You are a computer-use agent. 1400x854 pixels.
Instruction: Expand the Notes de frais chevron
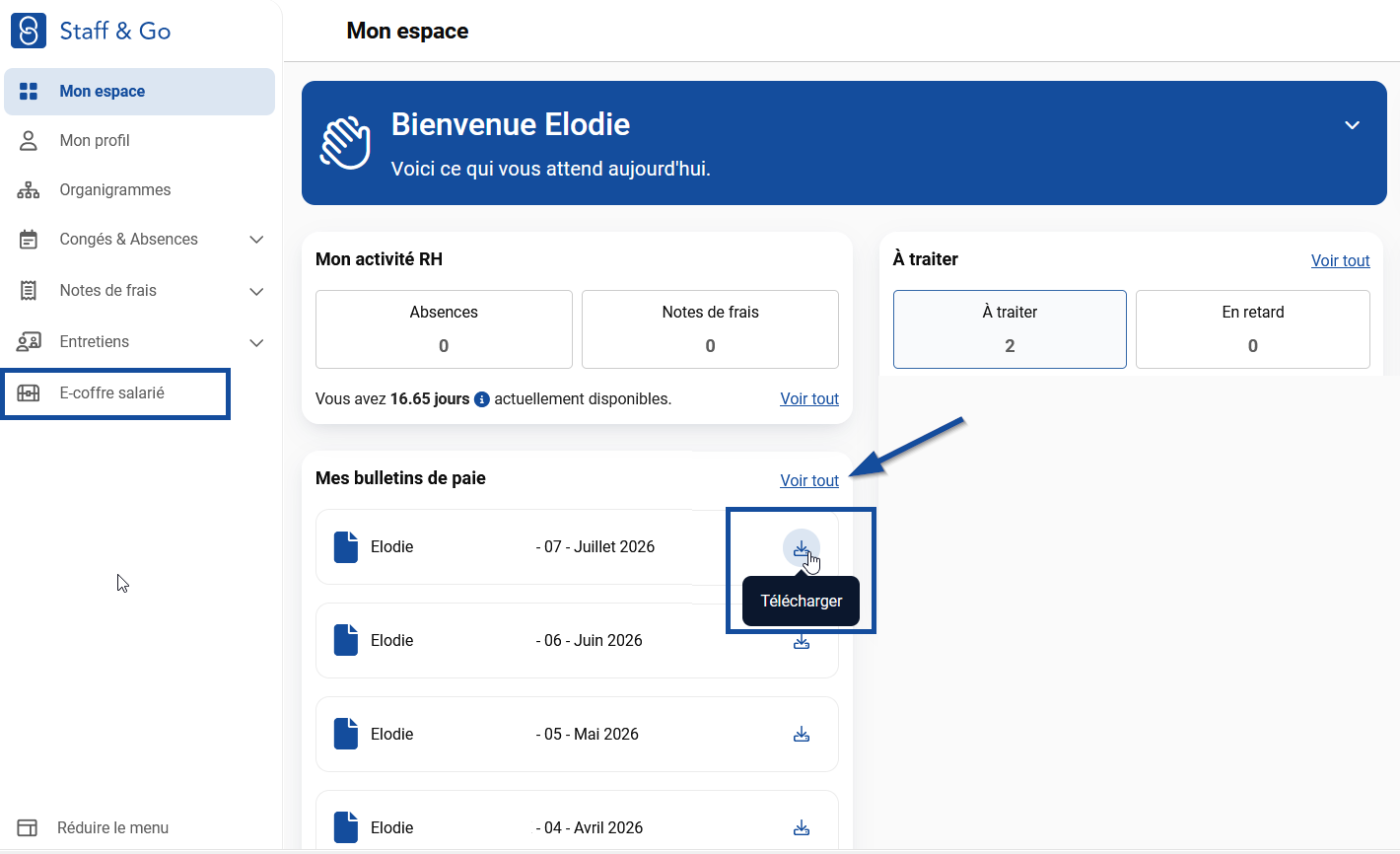pos(256,291)
